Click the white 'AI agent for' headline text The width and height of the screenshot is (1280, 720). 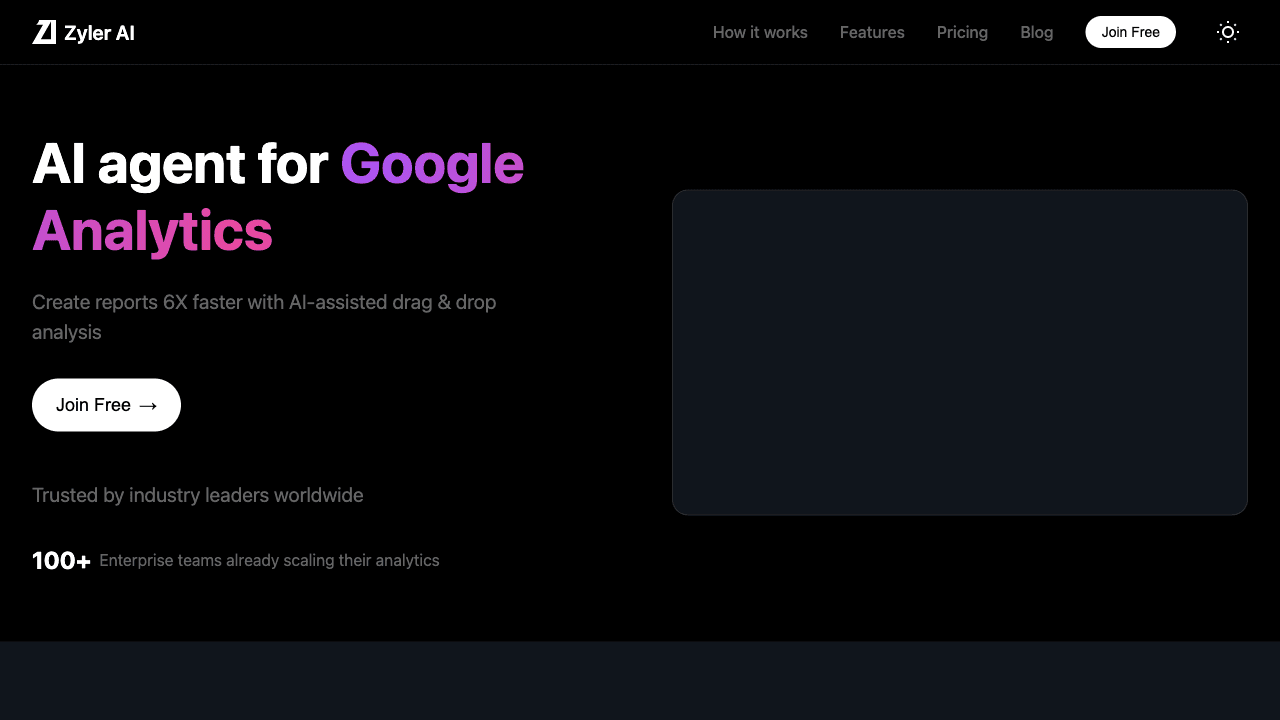180,164
